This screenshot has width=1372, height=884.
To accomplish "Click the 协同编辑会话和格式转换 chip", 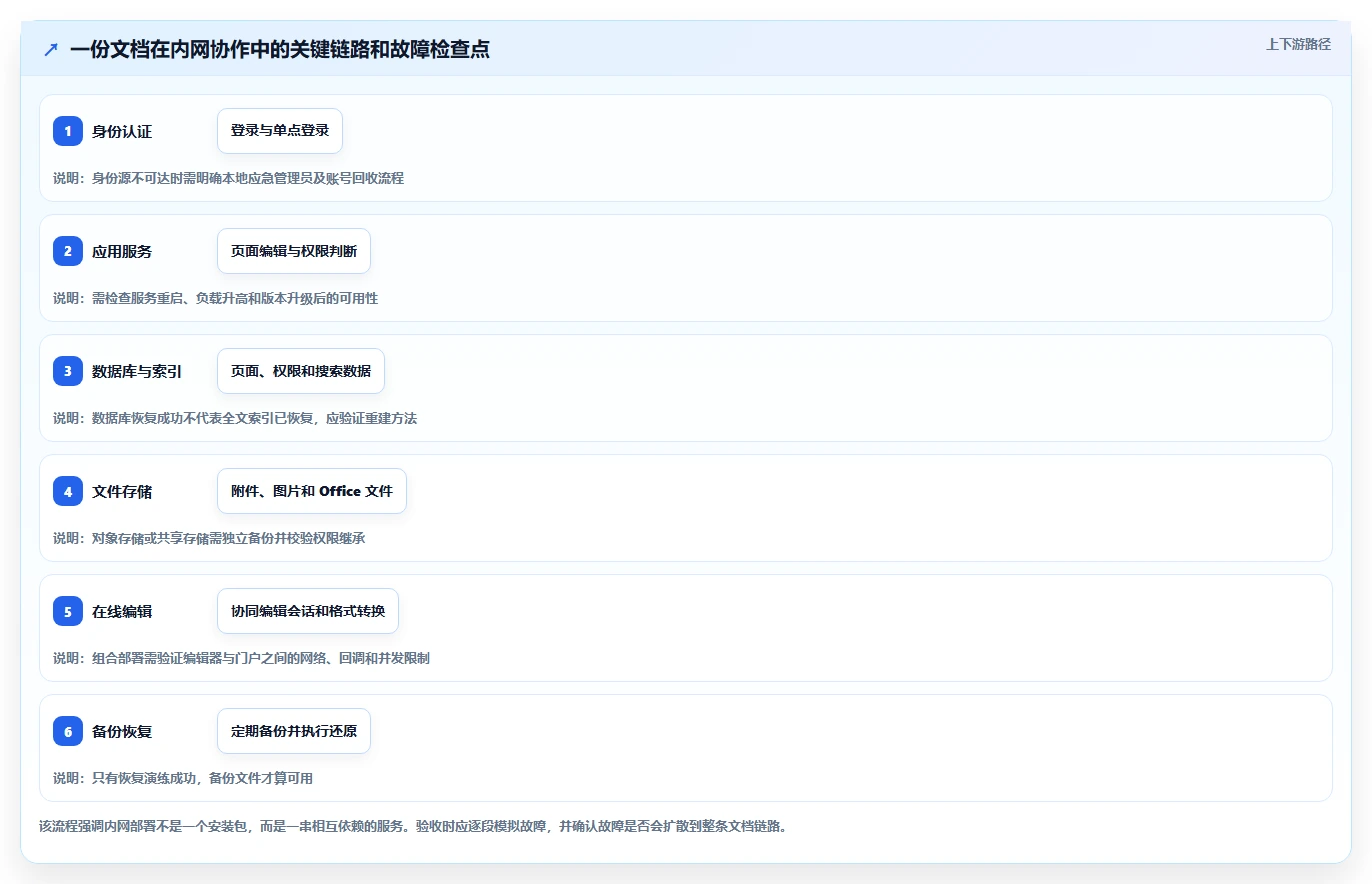I will click(x=308, y=611).
